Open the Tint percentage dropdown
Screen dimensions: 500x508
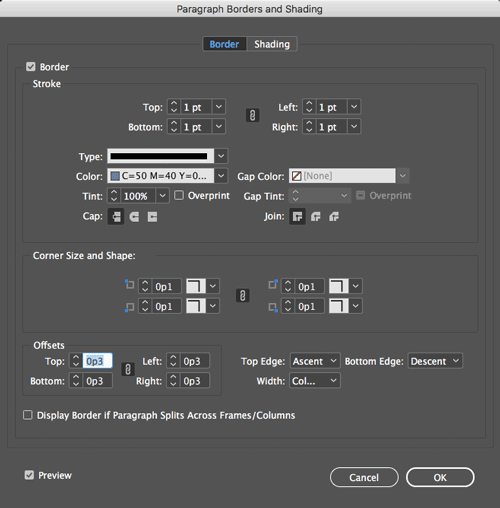tap(162, 196)
